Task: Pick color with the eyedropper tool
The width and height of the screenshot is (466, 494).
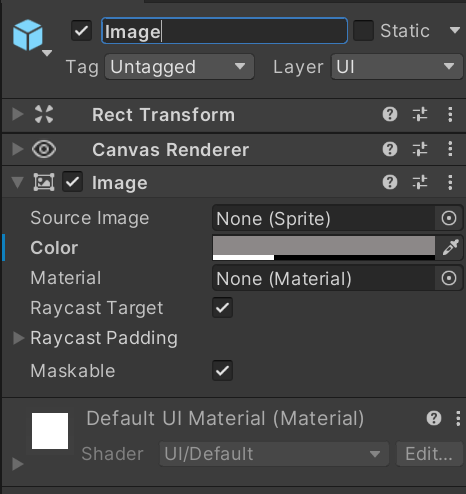Action: pos(450,248)
